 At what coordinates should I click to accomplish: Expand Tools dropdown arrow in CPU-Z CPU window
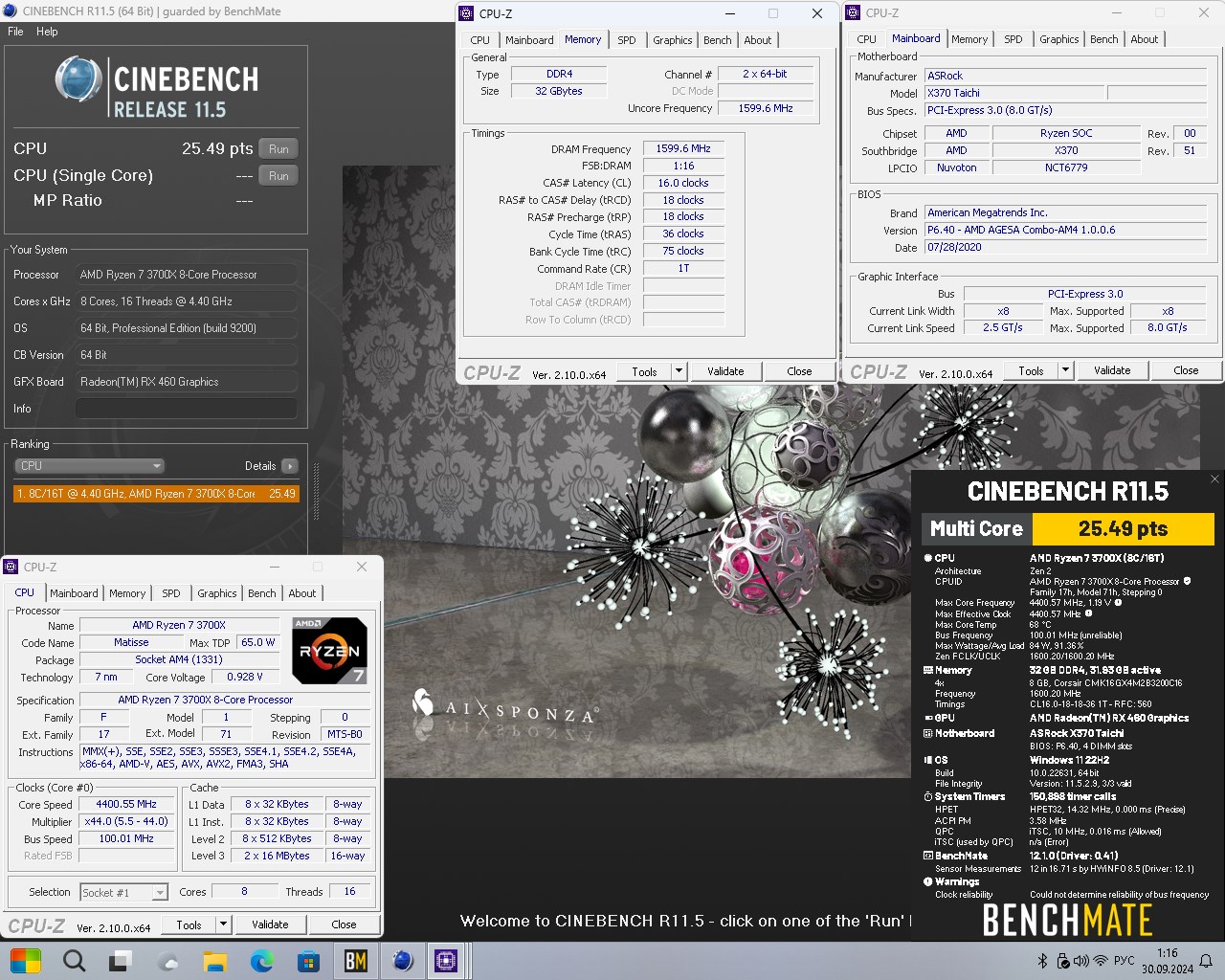click(223, 924)
